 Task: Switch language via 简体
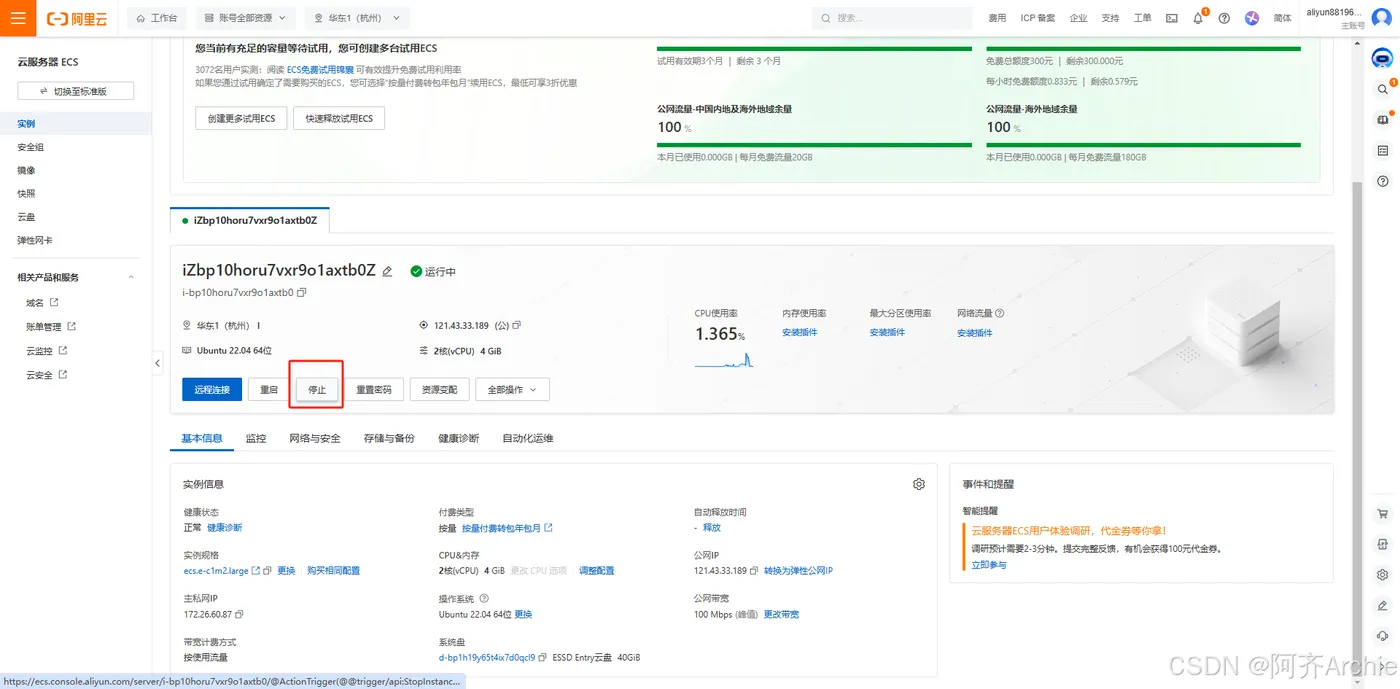[x=1282, y=18]
